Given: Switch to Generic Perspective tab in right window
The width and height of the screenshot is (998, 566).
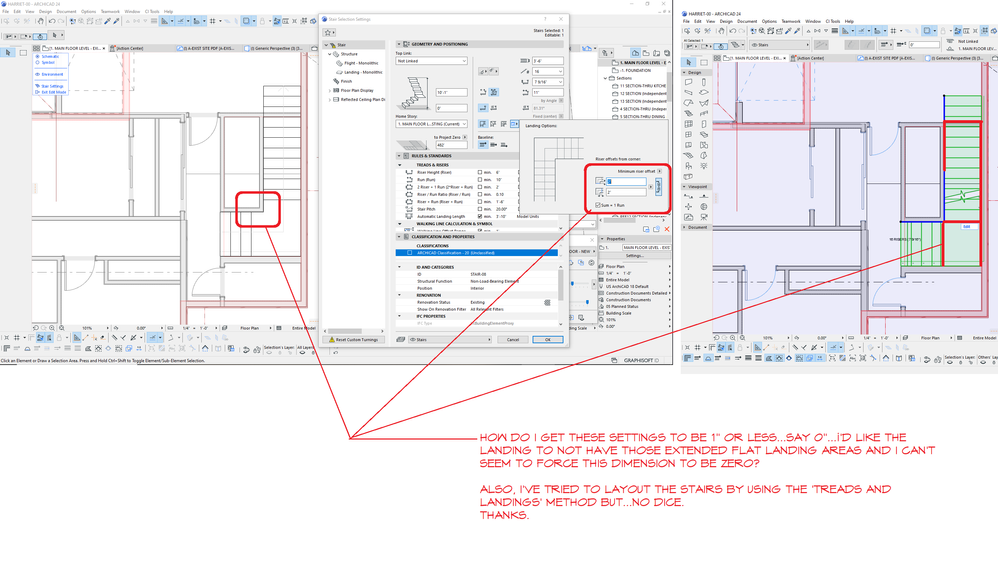Looking at the screenshot, I should click(x=955, y=58).
